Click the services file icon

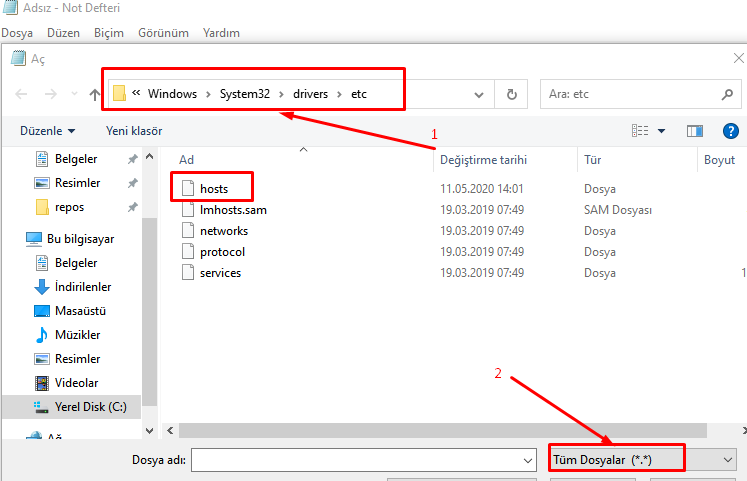[188, 272]
